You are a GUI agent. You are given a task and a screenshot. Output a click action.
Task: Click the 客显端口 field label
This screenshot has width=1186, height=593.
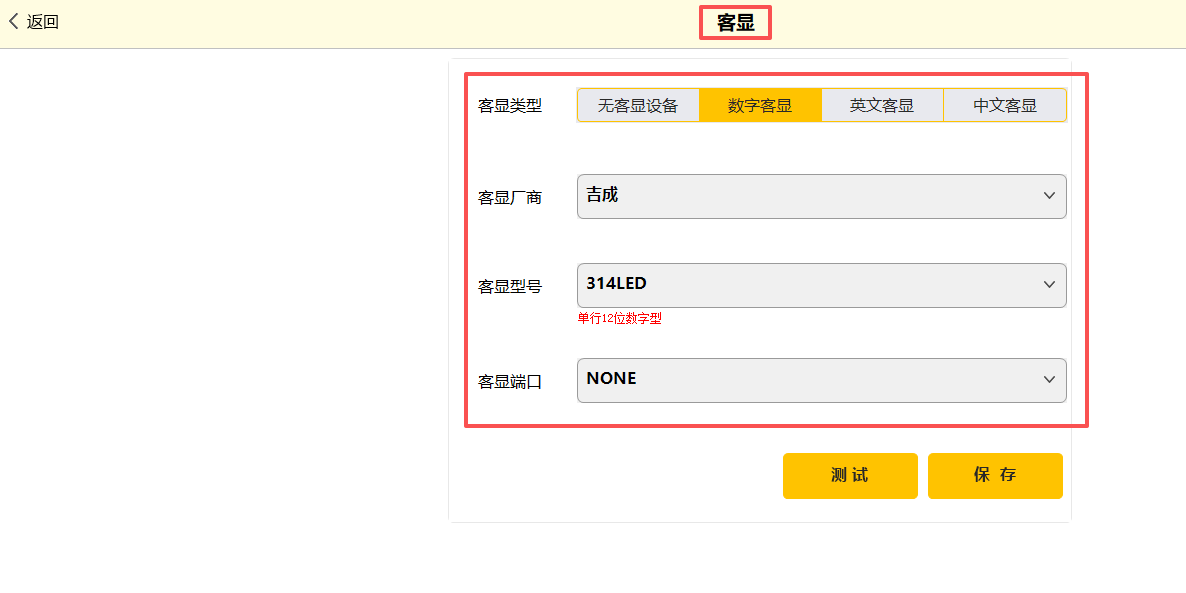coord(510,382)
